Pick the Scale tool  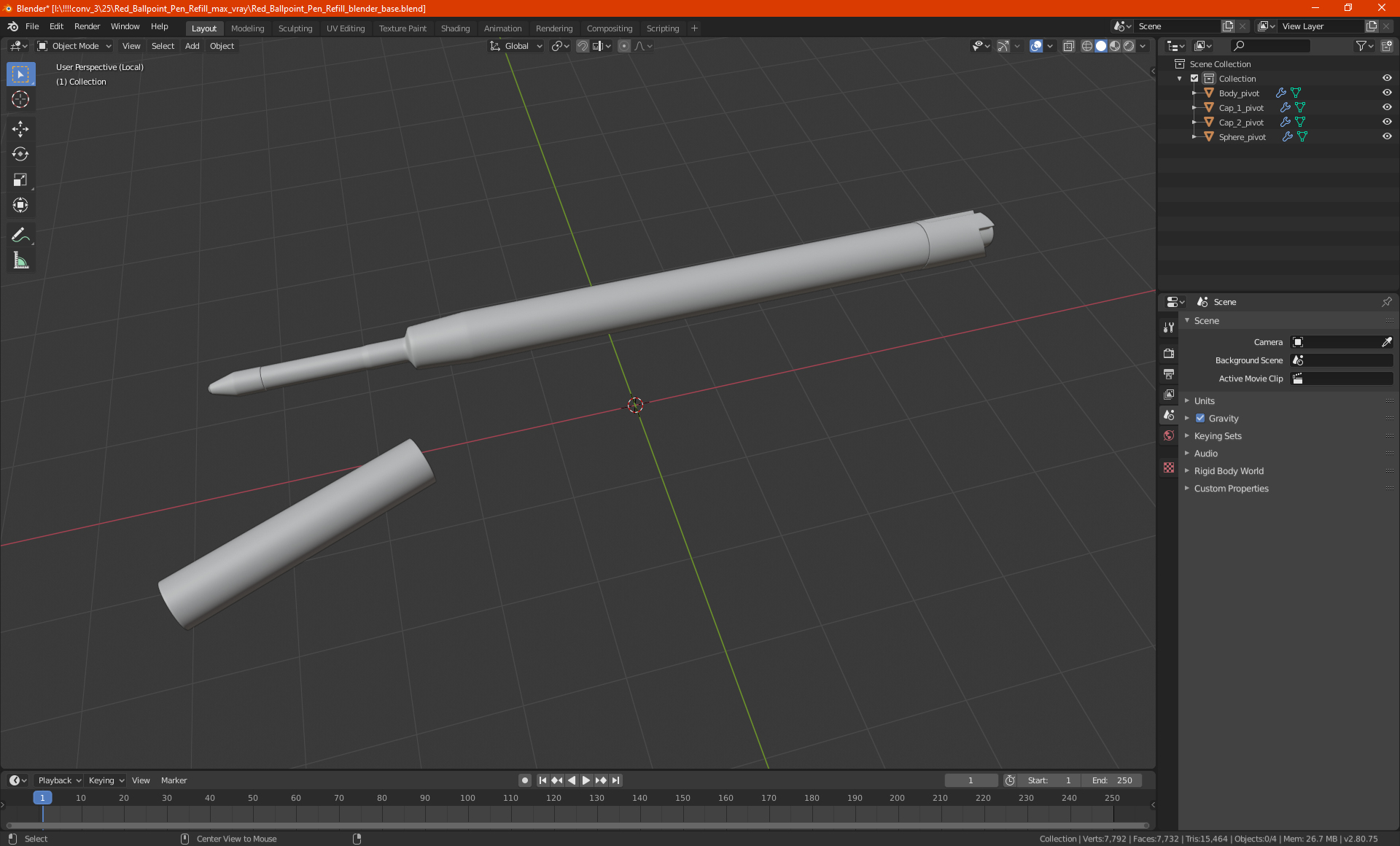click(x=20, y=180)
